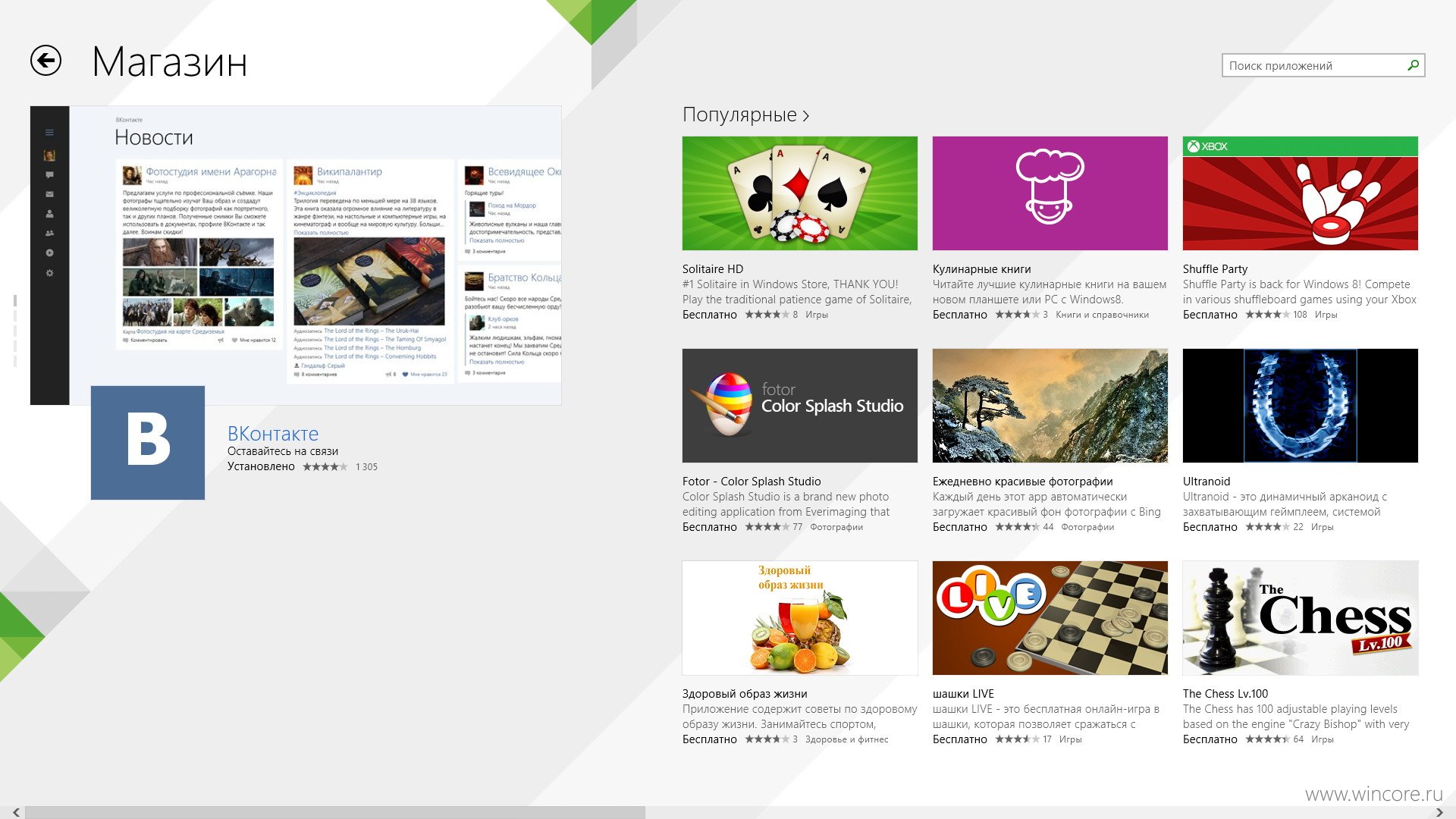Go back with the round arrow button
Viewport: 1456px width, 819px height.
pos(45,61)
